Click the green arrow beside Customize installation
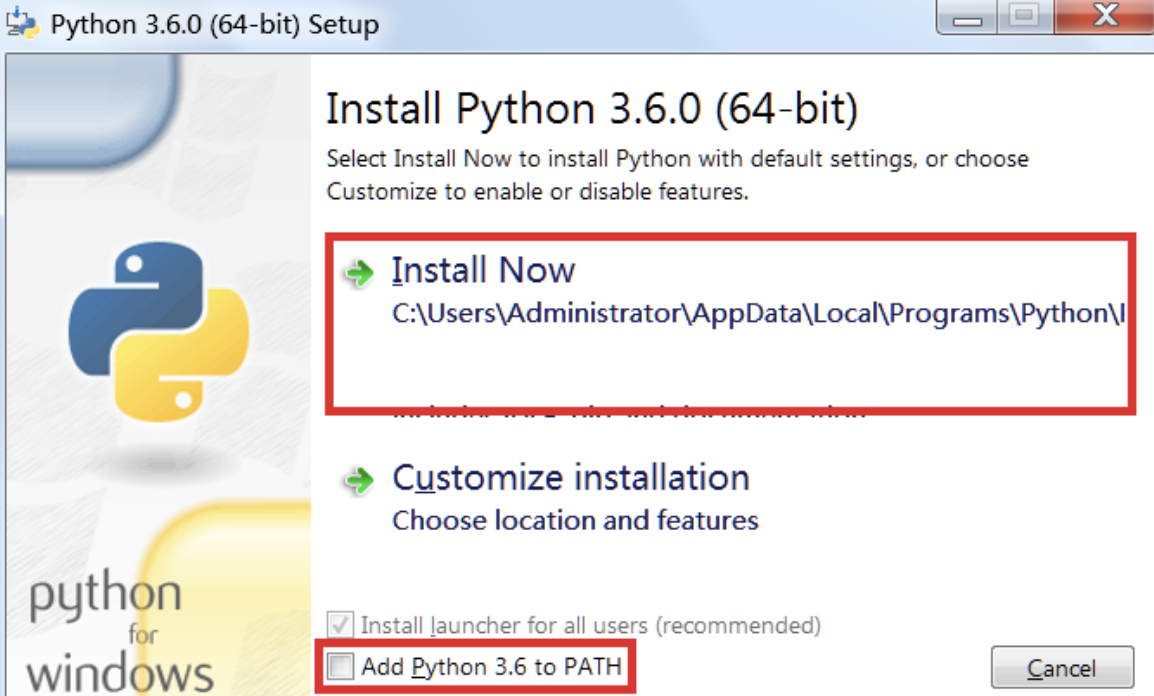The height and width of the screenshot is (696, 1154). [358, 481]
